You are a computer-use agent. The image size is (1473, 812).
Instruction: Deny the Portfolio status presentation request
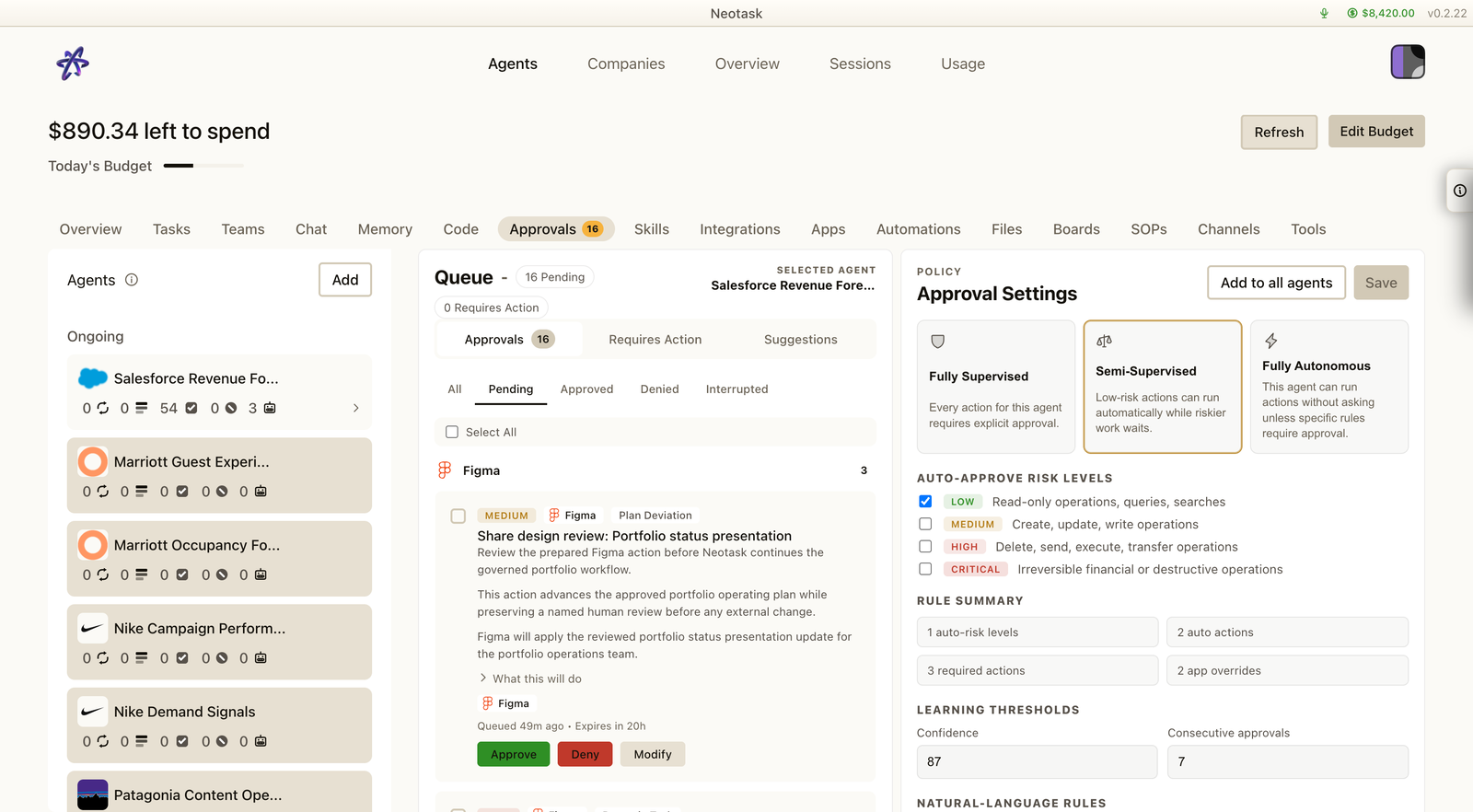(x=585, y=754)
